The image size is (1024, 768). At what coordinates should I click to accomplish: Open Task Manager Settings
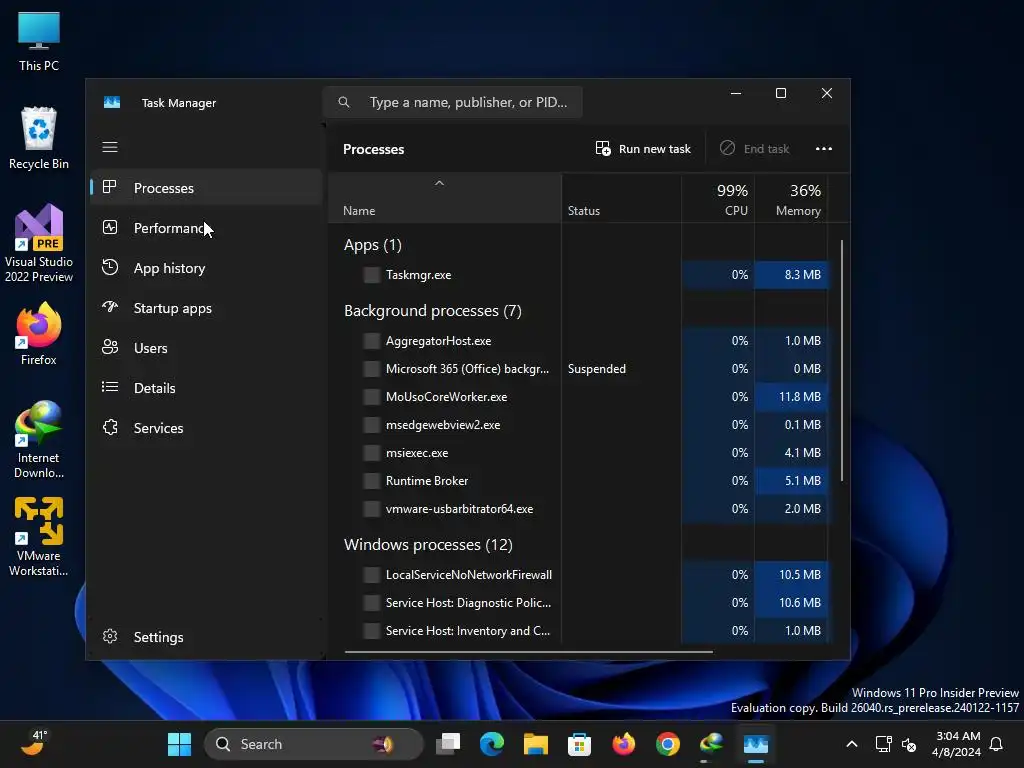coord(206,637)
